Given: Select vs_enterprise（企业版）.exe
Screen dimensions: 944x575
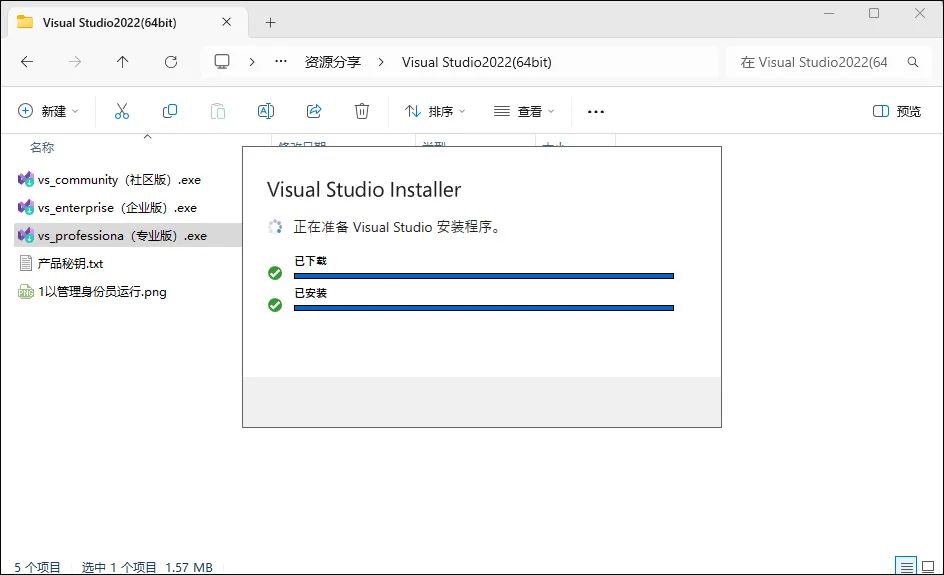Looking at the screenshot, I should click(x=117, y=208).
